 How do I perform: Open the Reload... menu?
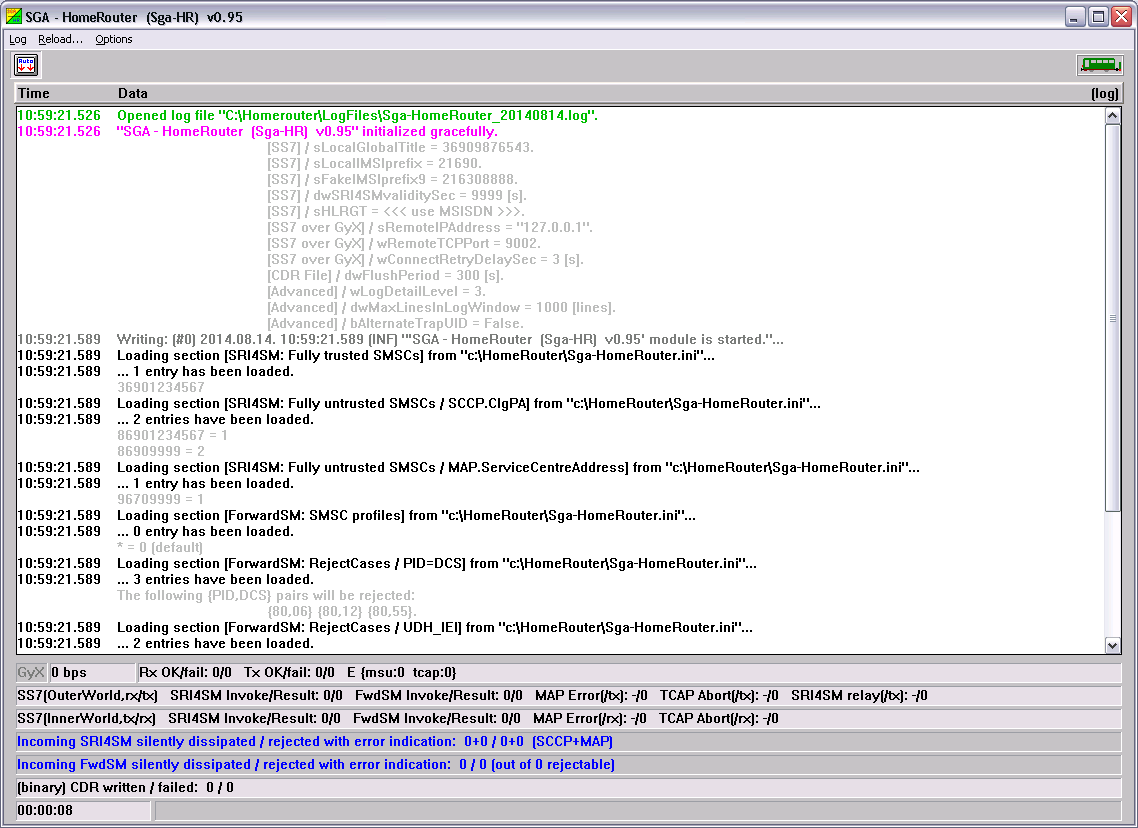click(60, 40)
